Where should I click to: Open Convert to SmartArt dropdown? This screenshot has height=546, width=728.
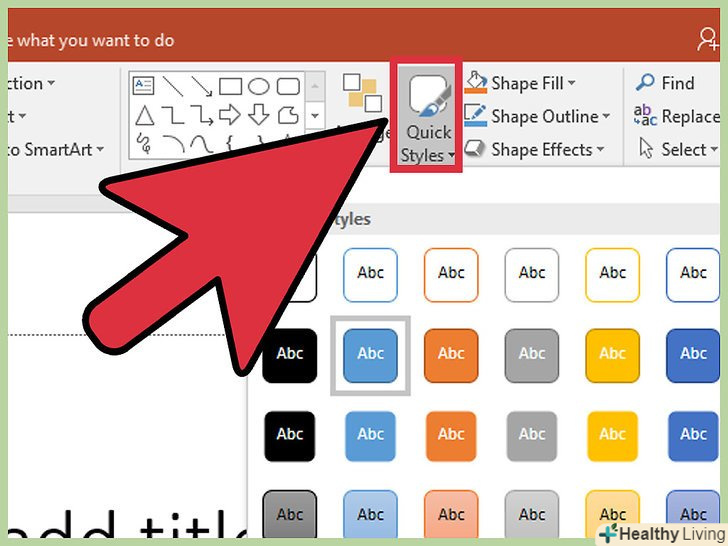(x=56, y=150)
